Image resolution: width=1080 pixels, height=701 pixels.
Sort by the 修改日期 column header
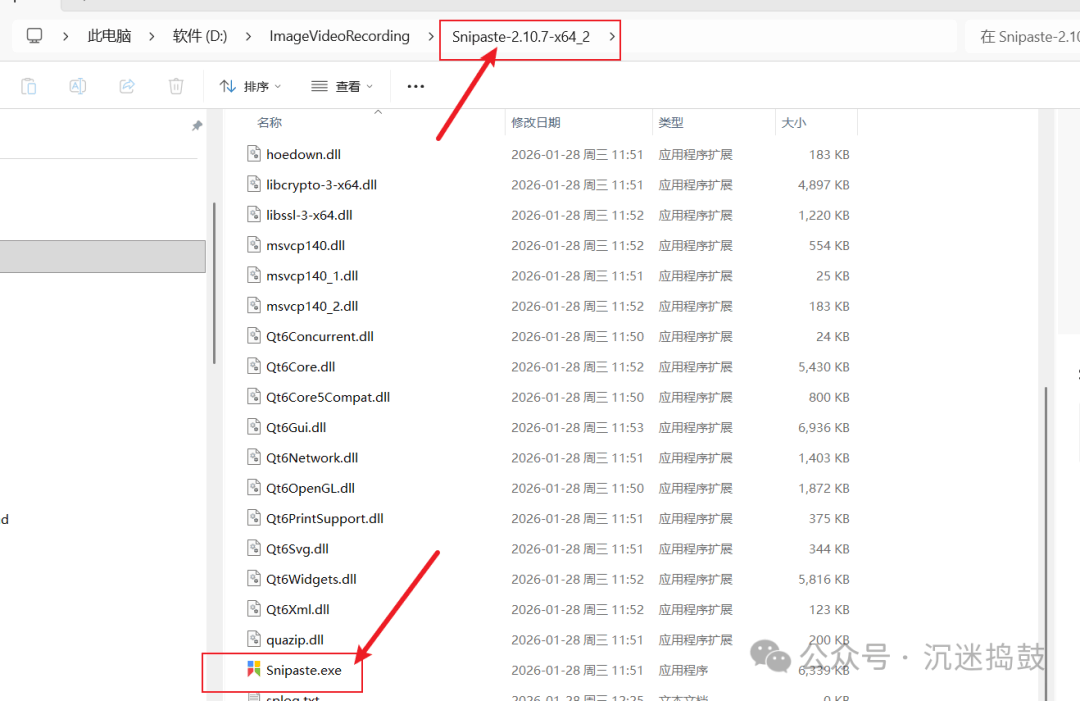pyautogui.click(x=536, y=122)
